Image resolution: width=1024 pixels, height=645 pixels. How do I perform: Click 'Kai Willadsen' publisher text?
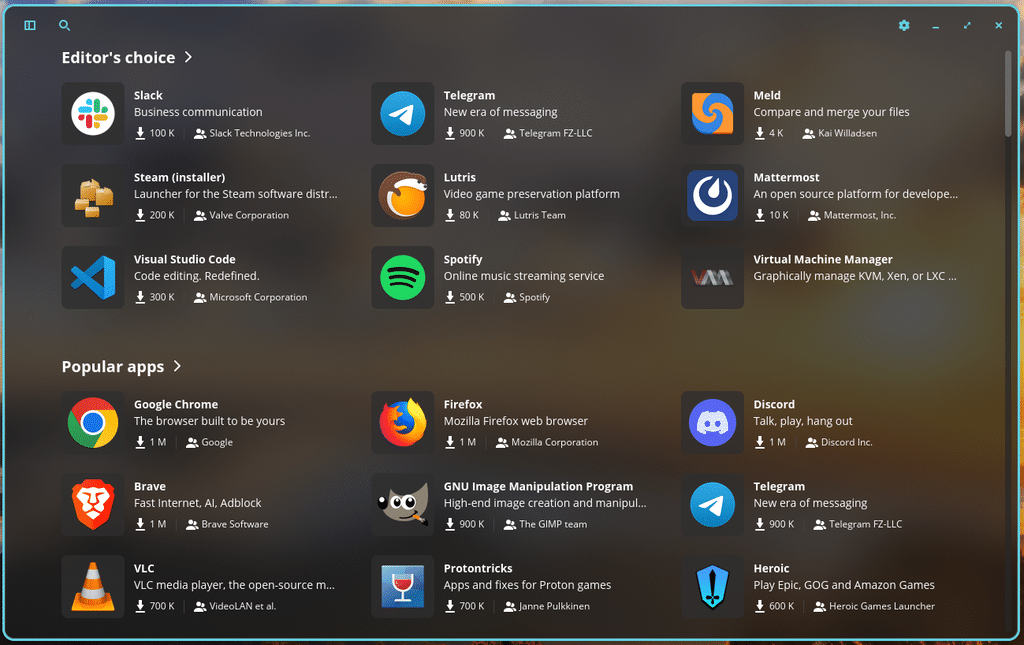pos(848,133)
